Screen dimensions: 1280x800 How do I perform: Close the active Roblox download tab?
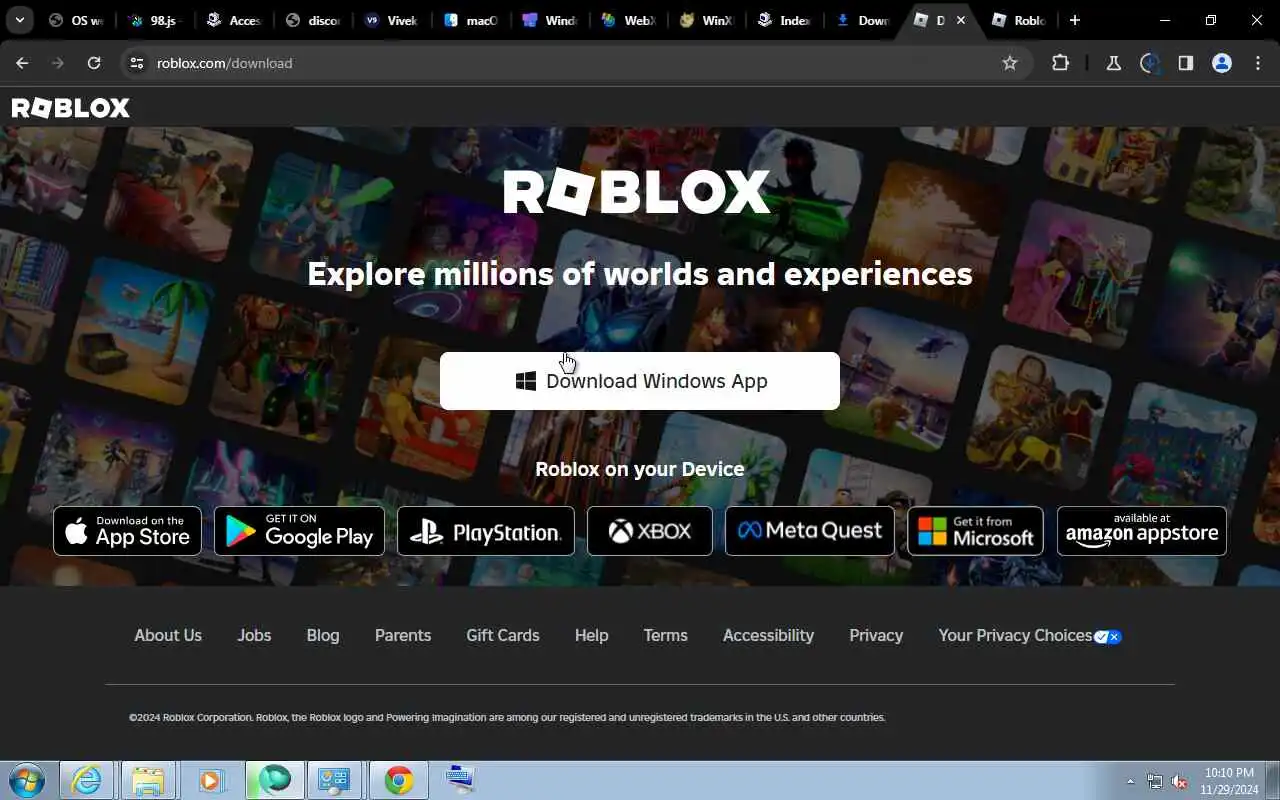click(x=962, y=20)
